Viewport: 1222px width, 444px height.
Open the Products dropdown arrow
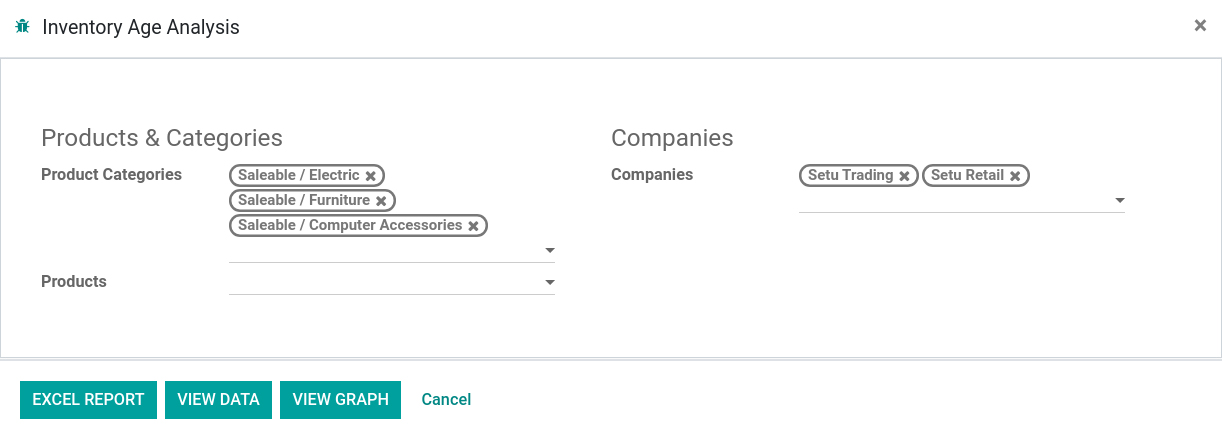(549, 283)
